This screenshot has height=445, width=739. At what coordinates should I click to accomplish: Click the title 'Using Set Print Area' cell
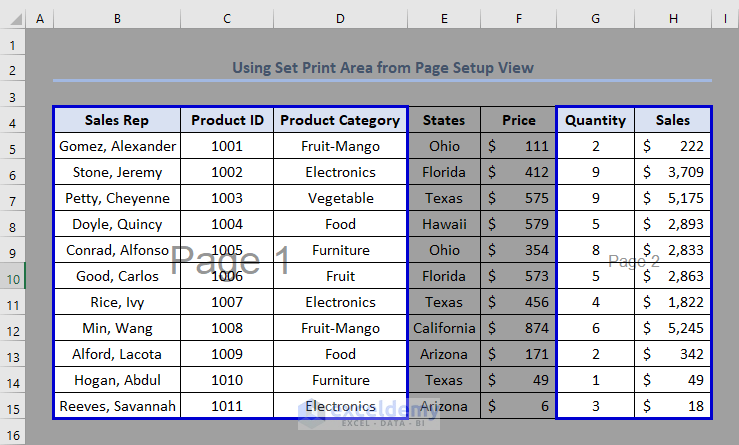coord(383,68)
